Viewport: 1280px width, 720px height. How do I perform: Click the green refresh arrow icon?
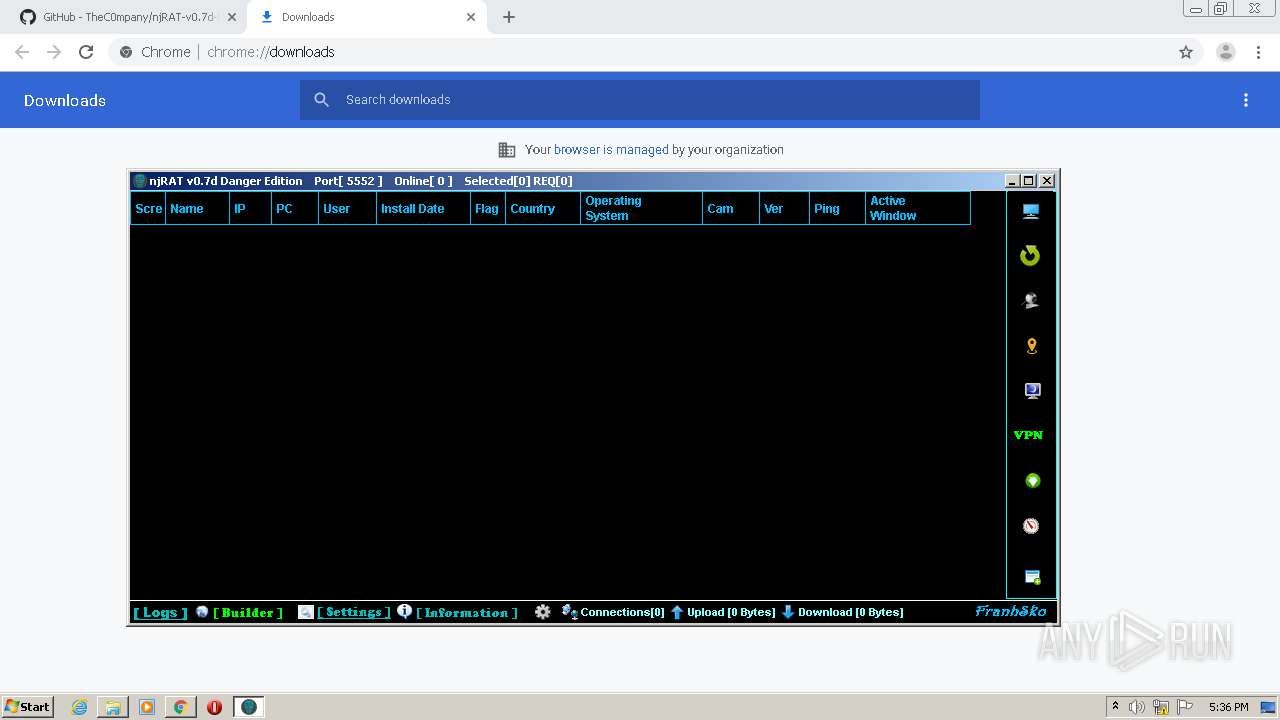pyautogui.click(x=1030, y=256)
